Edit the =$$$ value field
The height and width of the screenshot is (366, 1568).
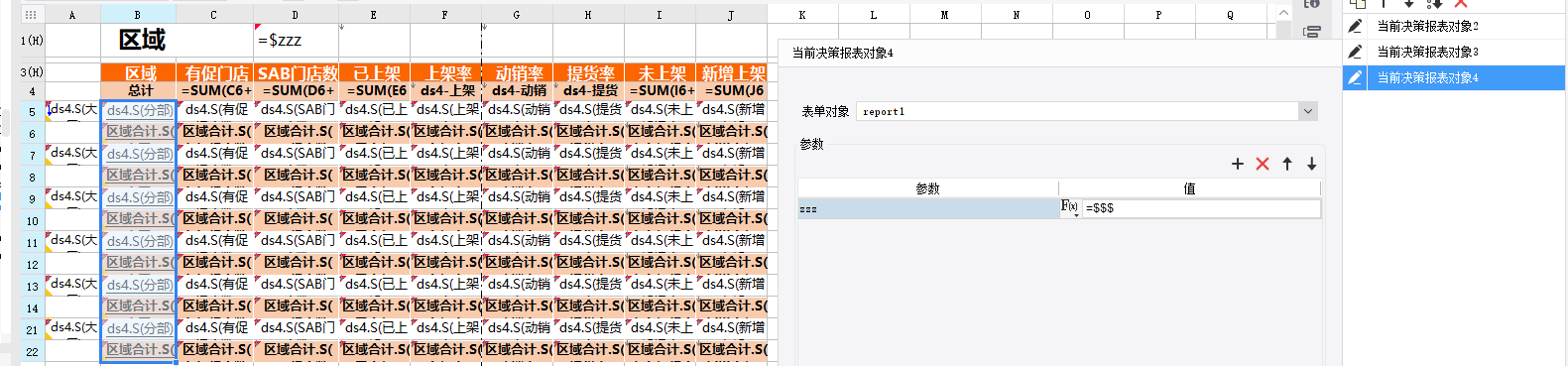coord(1201,208)
